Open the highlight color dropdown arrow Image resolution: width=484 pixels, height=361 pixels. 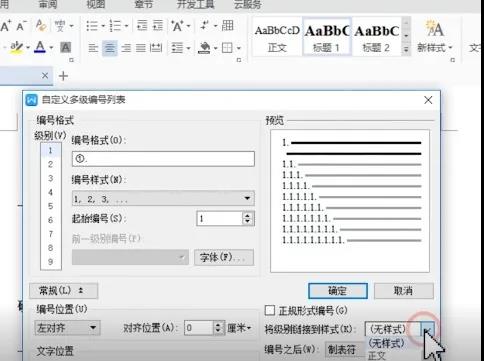click(28, 48)
